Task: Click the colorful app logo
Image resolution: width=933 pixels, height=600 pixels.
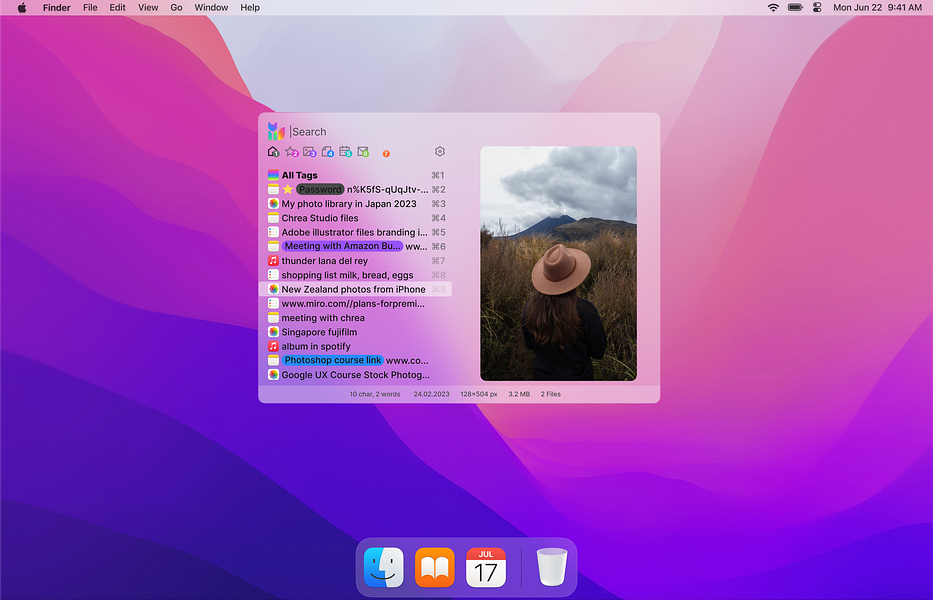Action: click(275, 130)
